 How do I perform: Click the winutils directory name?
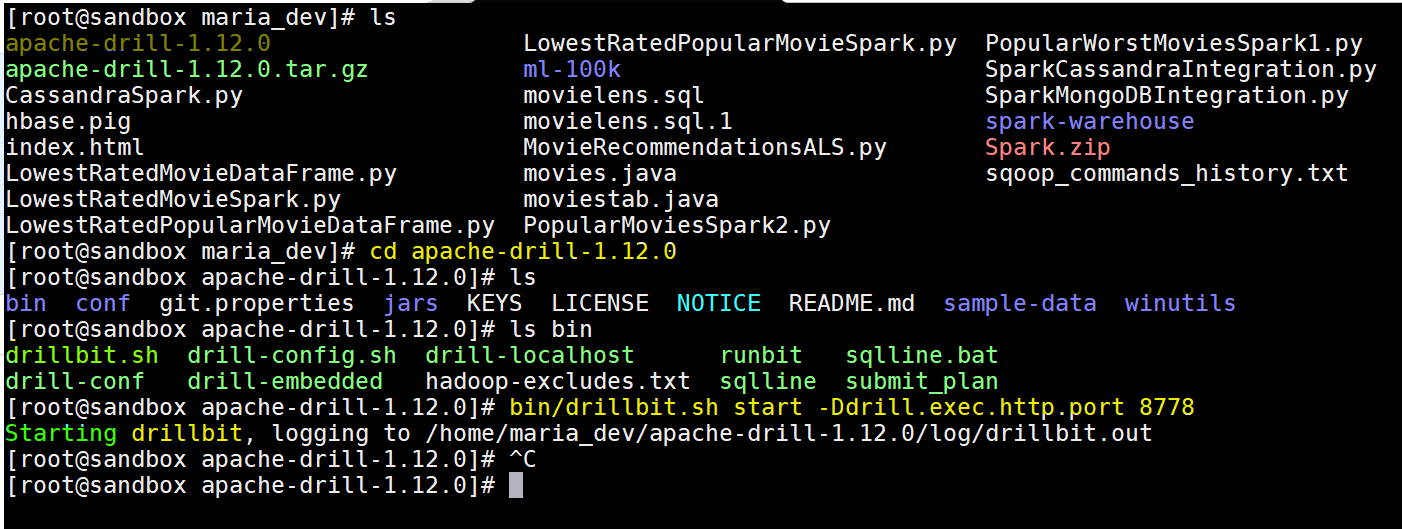click(x=1180, y=304)
